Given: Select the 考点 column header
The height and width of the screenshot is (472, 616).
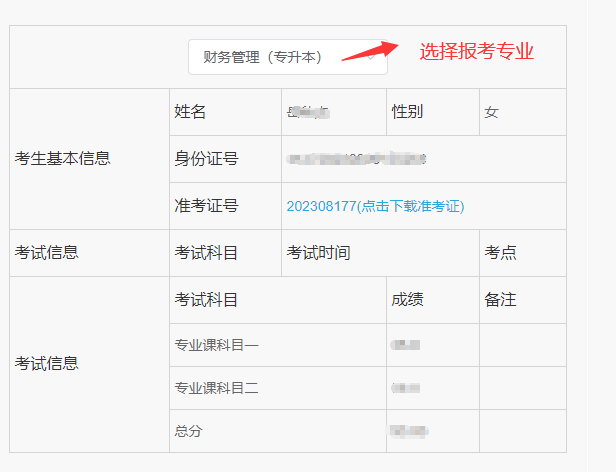Looking at the screenshot, I should pyautogui.click(x=500, y=253).
